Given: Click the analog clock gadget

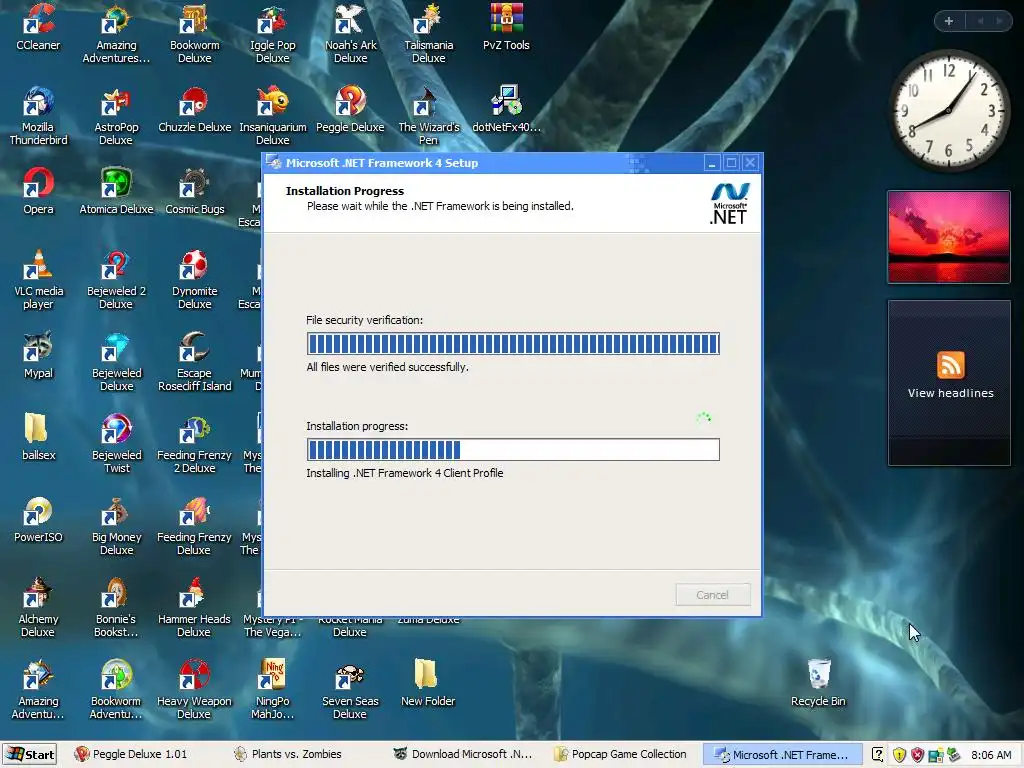Looking at the screenshot, I should (949, 110).
